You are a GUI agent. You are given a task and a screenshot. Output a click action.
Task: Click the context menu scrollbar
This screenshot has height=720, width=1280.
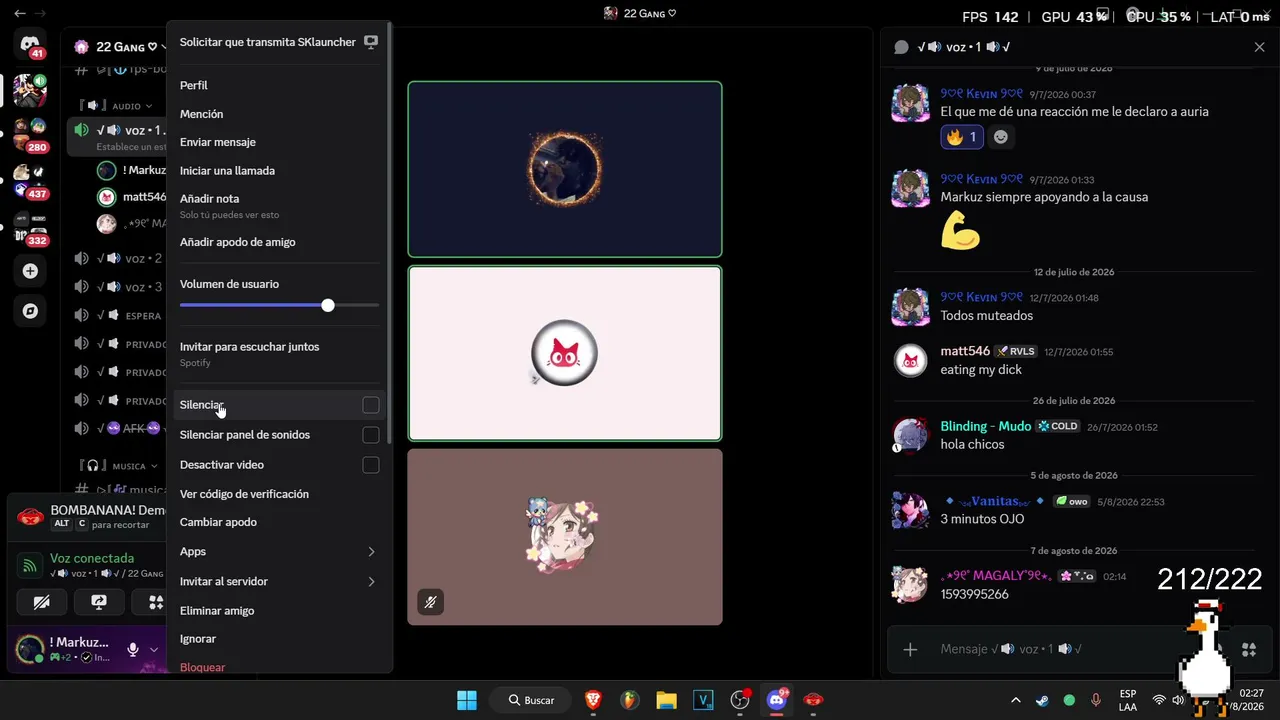[390, 235]
